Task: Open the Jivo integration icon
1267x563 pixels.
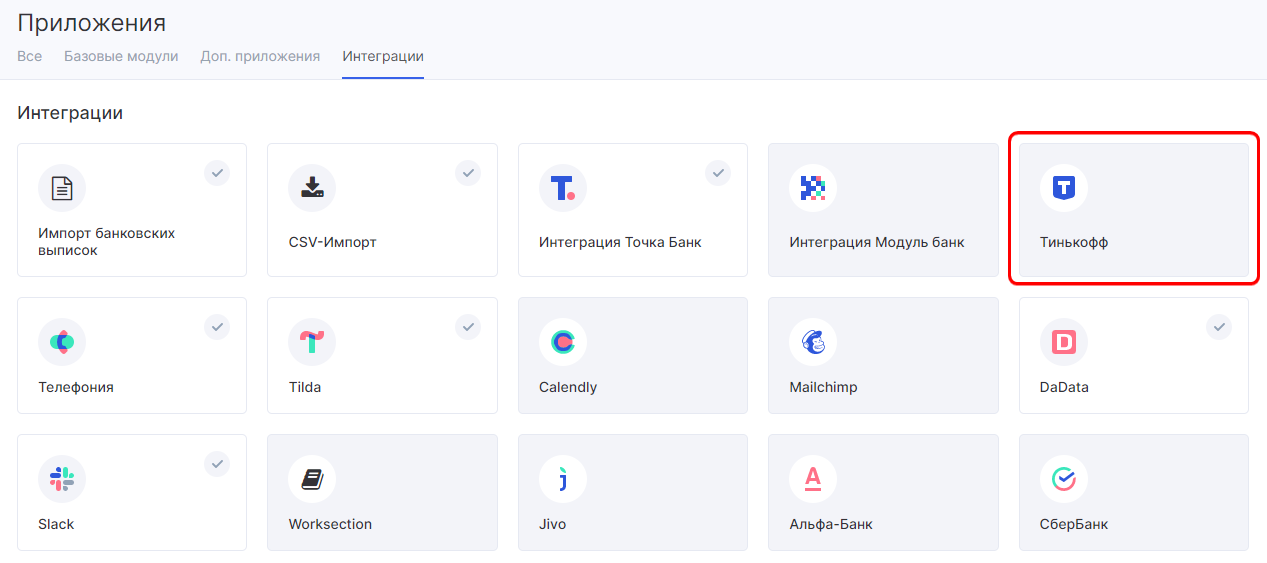Action: pyautogui.click(x=563, y=479)
